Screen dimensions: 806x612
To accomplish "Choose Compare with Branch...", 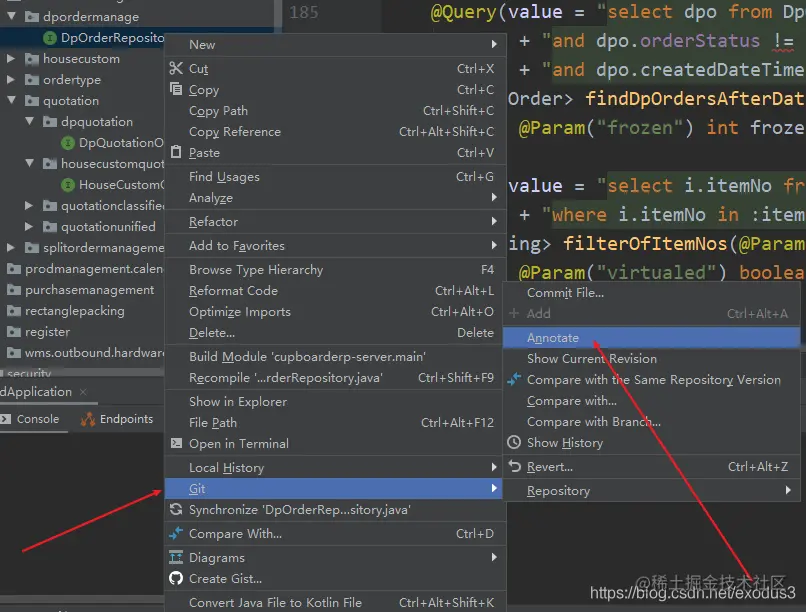I will click(x=652, y=422).
